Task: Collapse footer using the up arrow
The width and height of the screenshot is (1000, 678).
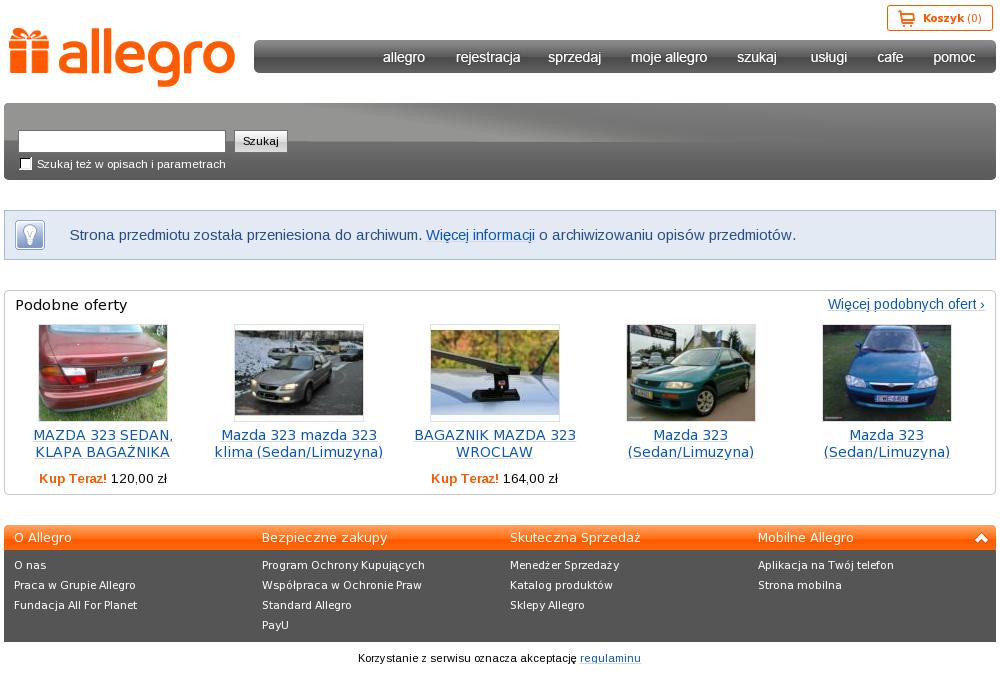Action: click(981, 538)
